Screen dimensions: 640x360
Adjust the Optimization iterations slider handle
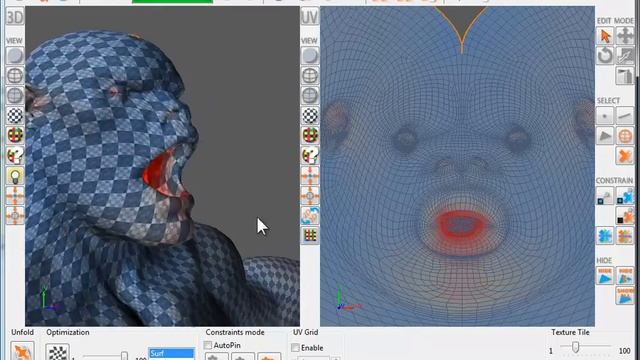124,356
